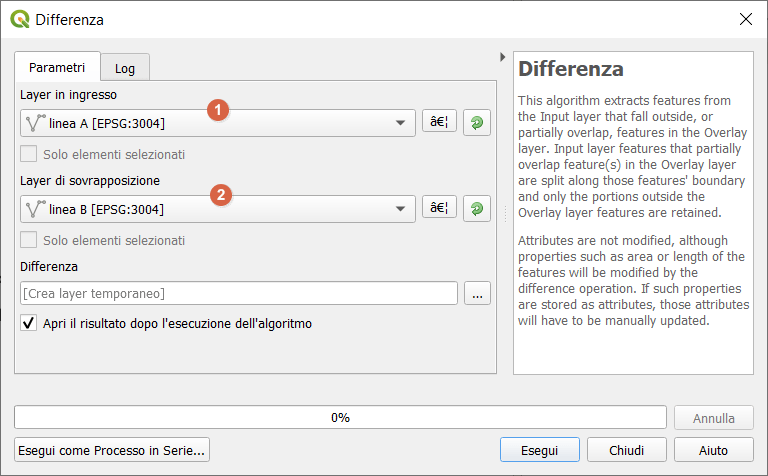Image resolution: width=768 pixels, height=476 pixels.
Task: Enable Solo elementi selezionati for overlay layer
Action: point(29,241)
